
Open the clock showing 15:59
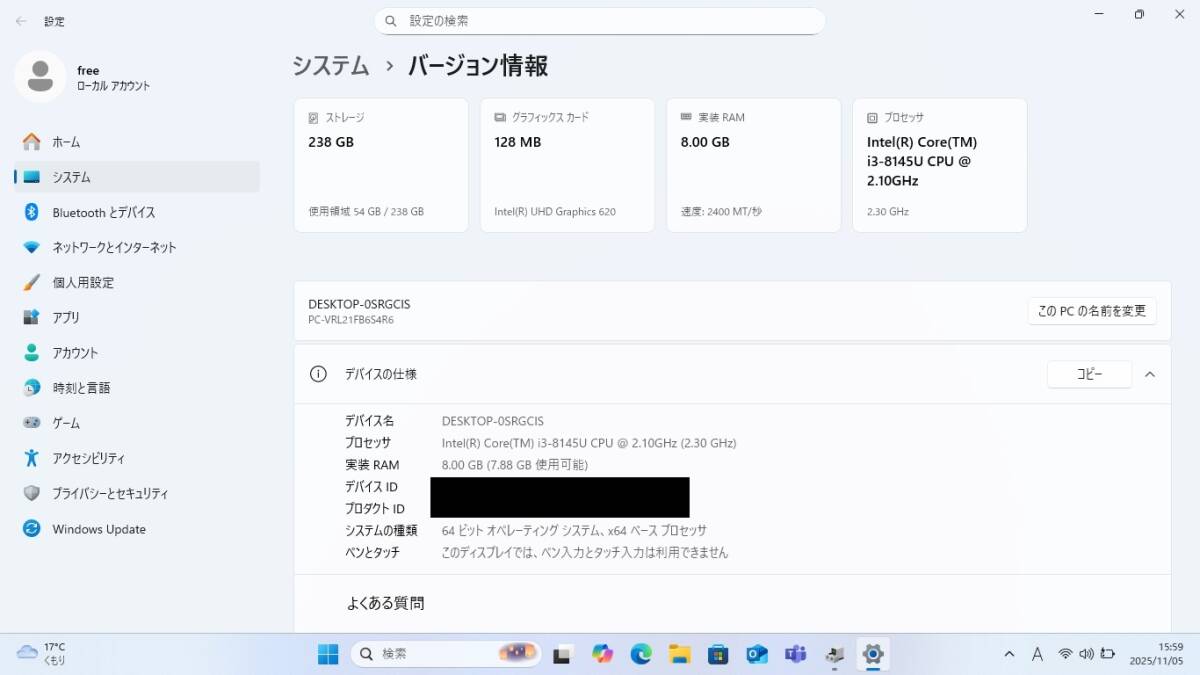tap(1156, 654)
